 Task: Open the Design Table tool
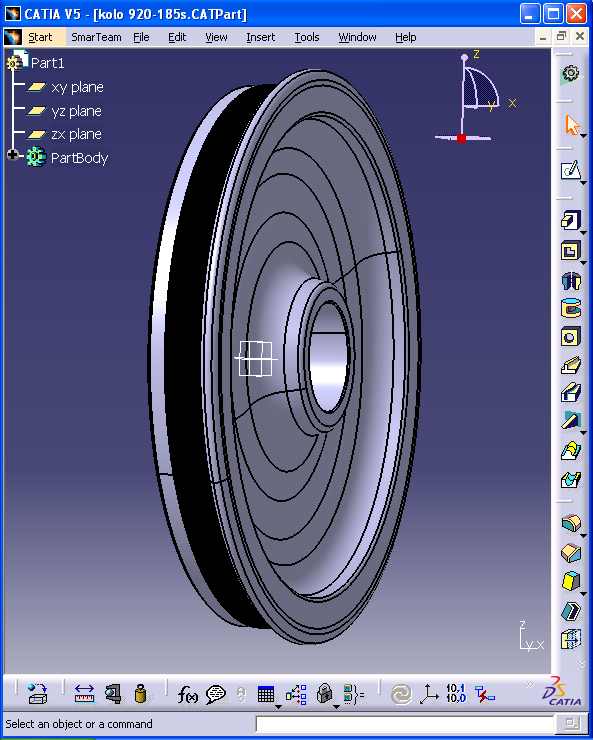266,694
